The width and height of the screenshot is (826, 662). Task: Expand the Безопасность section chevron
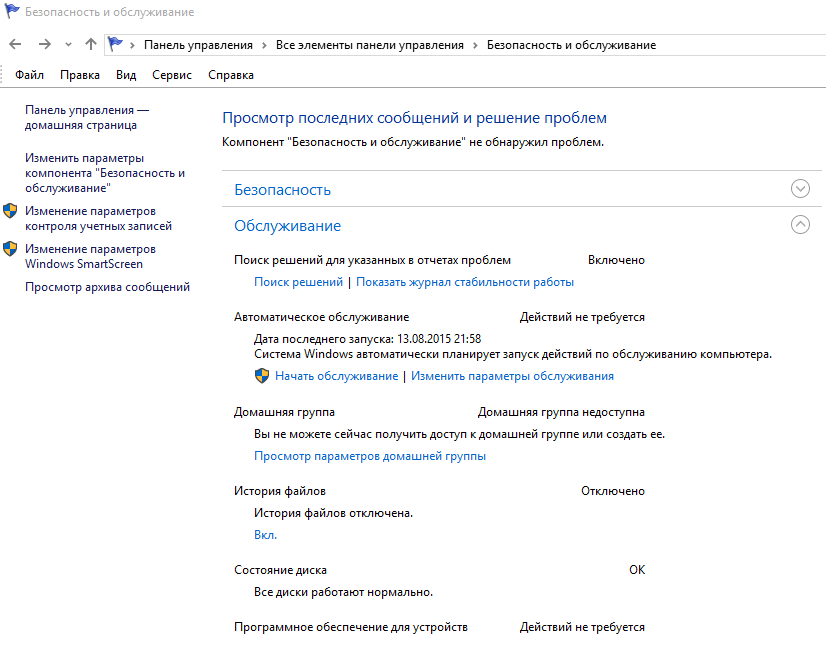tap(799, 189)
